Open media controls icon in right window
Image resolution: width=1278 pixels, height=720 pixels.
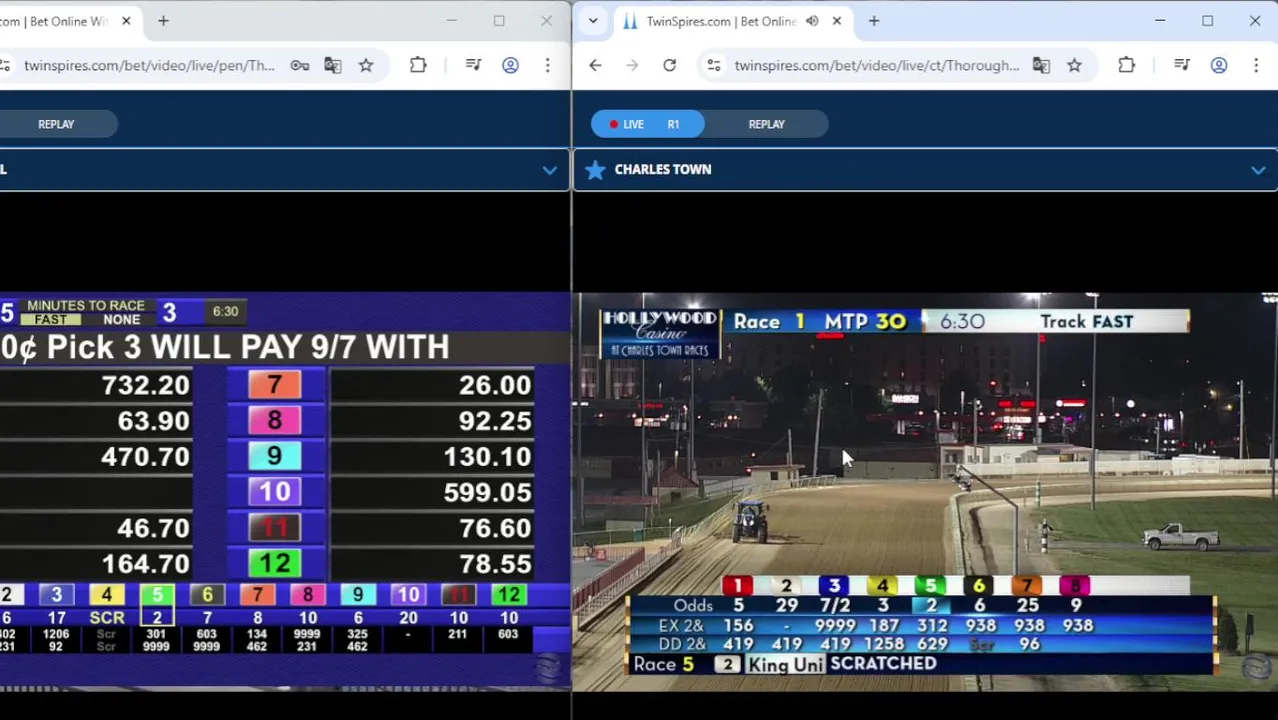(x=1182, y=65)
